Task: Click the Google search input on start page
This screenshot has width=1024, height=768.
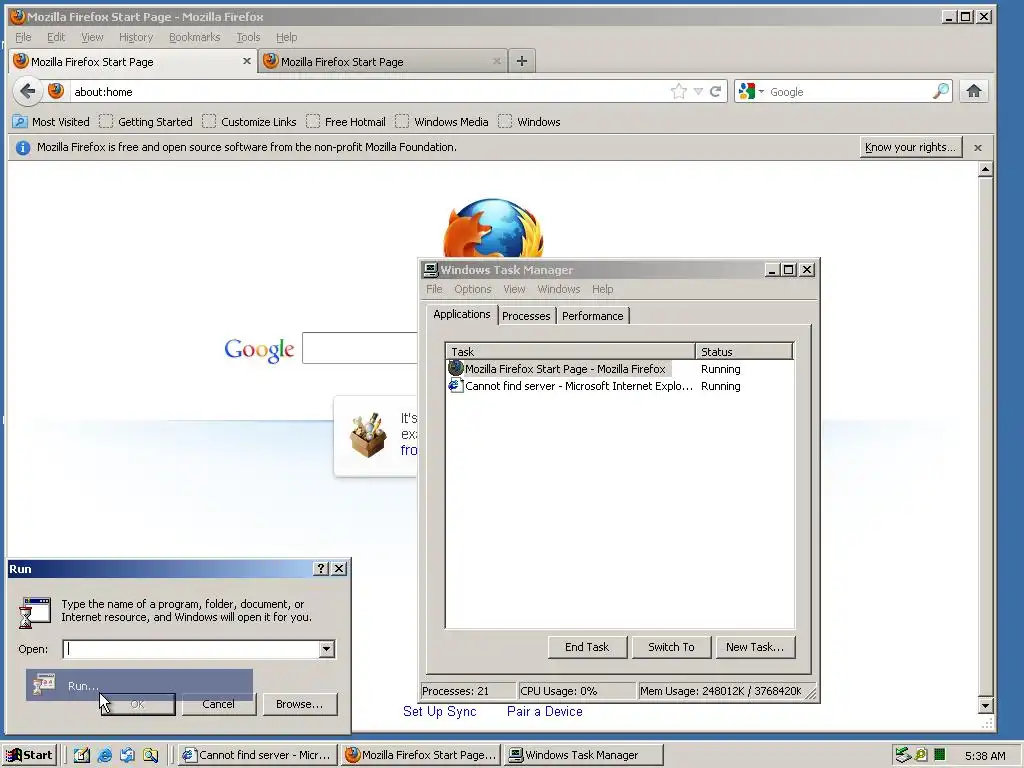Action: (x=360, y=348)
